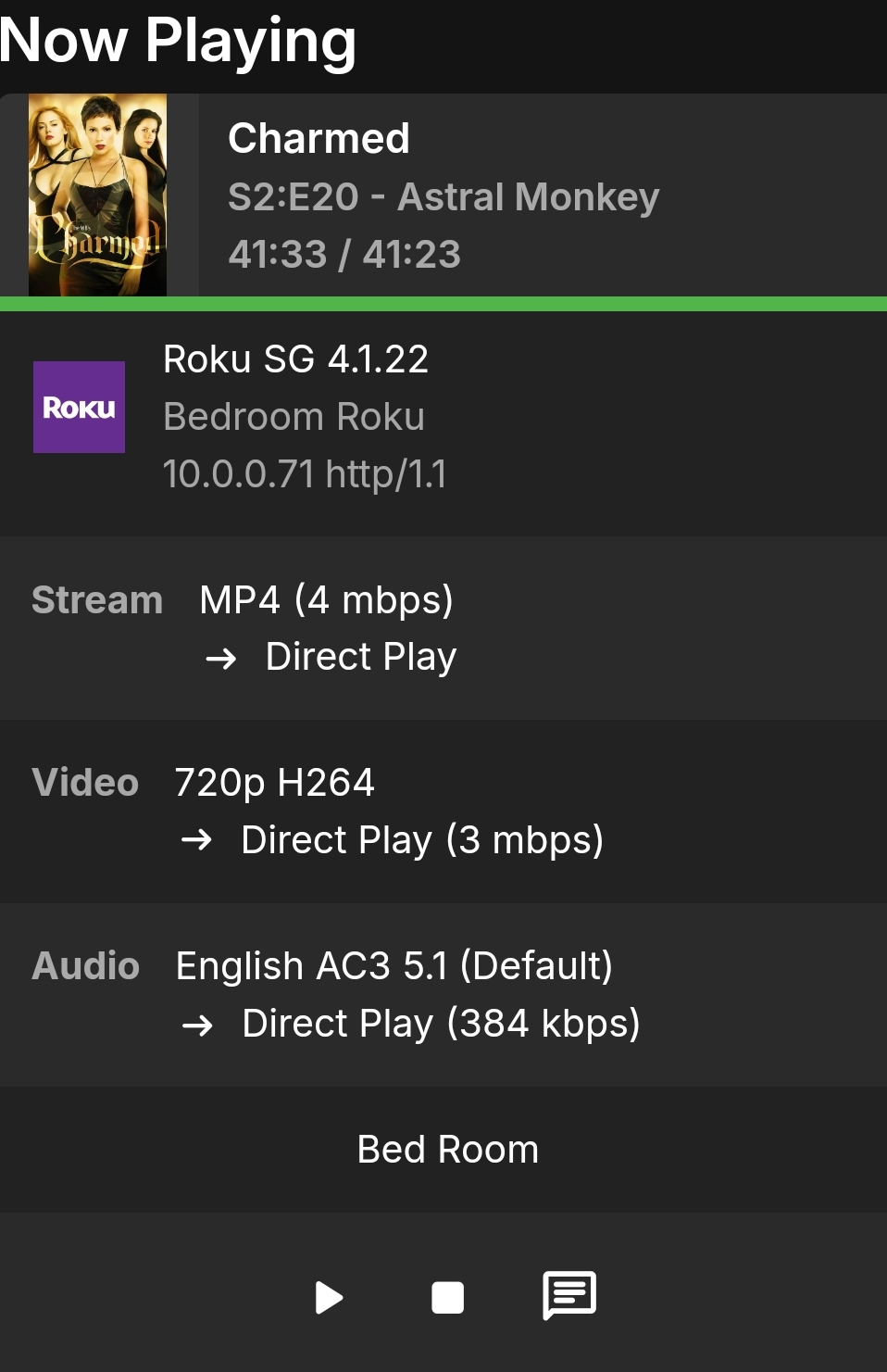The image size is (887, 1372).
Task: Click the Charmed series title
Action: (319, 138)
